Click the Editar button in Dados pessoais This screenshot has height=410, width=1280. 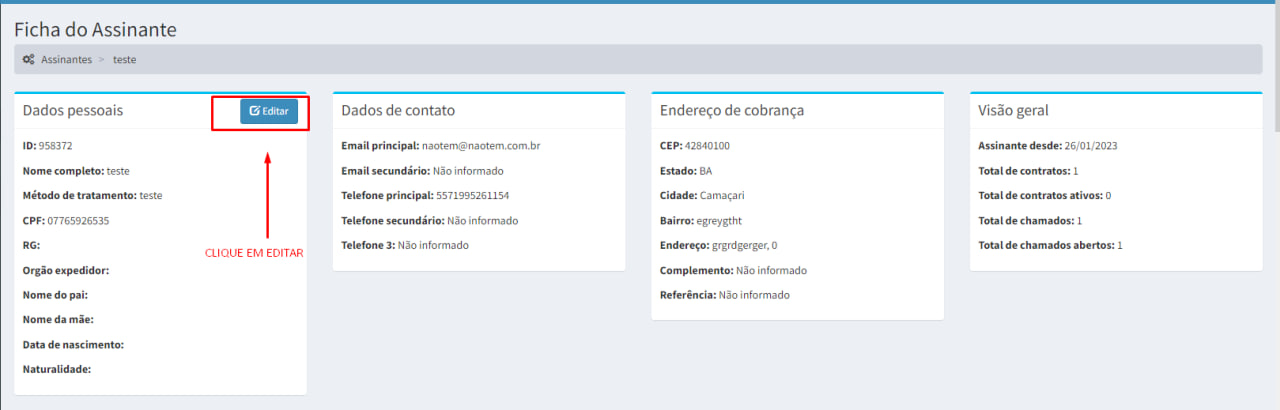point(269,111)
